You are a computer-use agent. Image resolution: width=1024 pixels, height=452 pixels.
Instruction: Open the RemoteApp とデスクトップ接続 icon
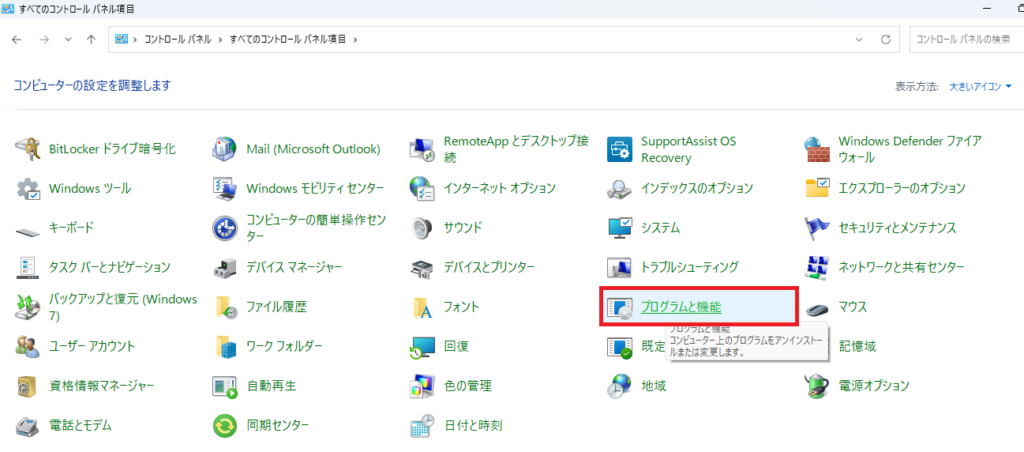click(x=422, y=150)
